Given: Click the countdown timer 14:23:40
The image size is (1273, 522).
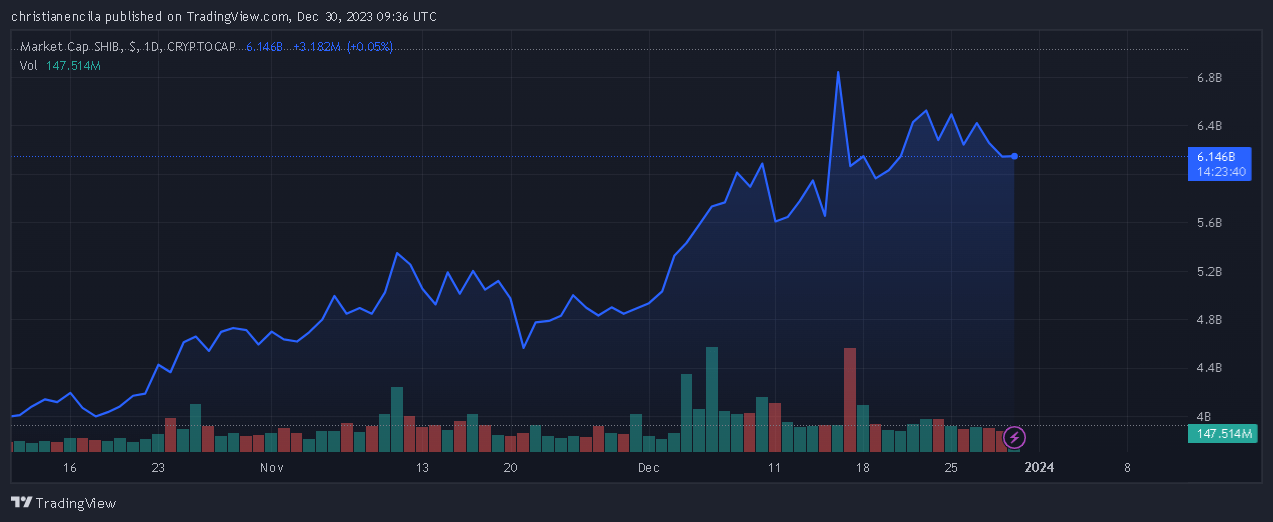Looking at the screenshot, I should pyautogui.click(x=1219, y=172).
